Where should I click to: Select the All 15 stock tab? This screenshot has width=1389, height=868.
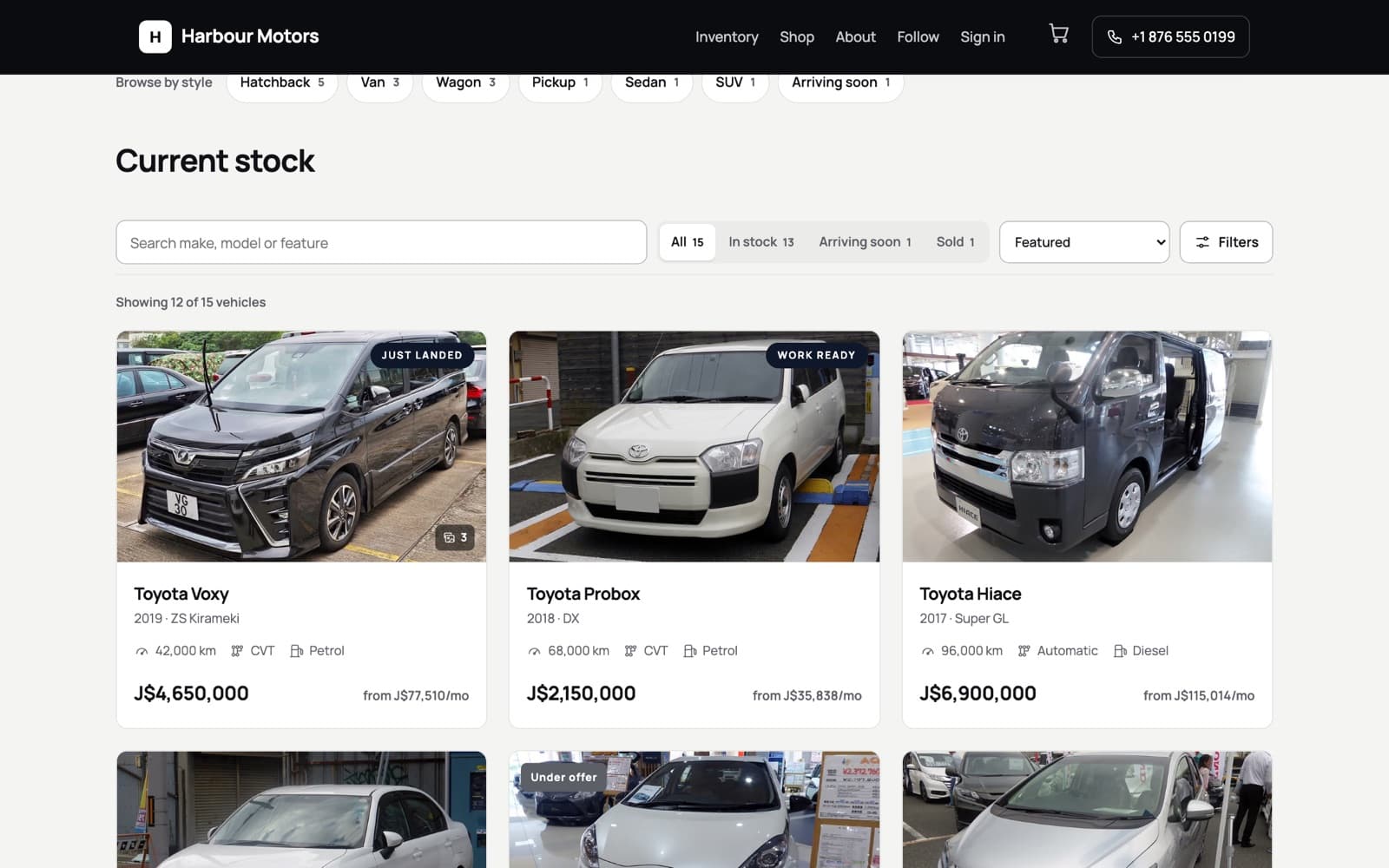[687, 242]
